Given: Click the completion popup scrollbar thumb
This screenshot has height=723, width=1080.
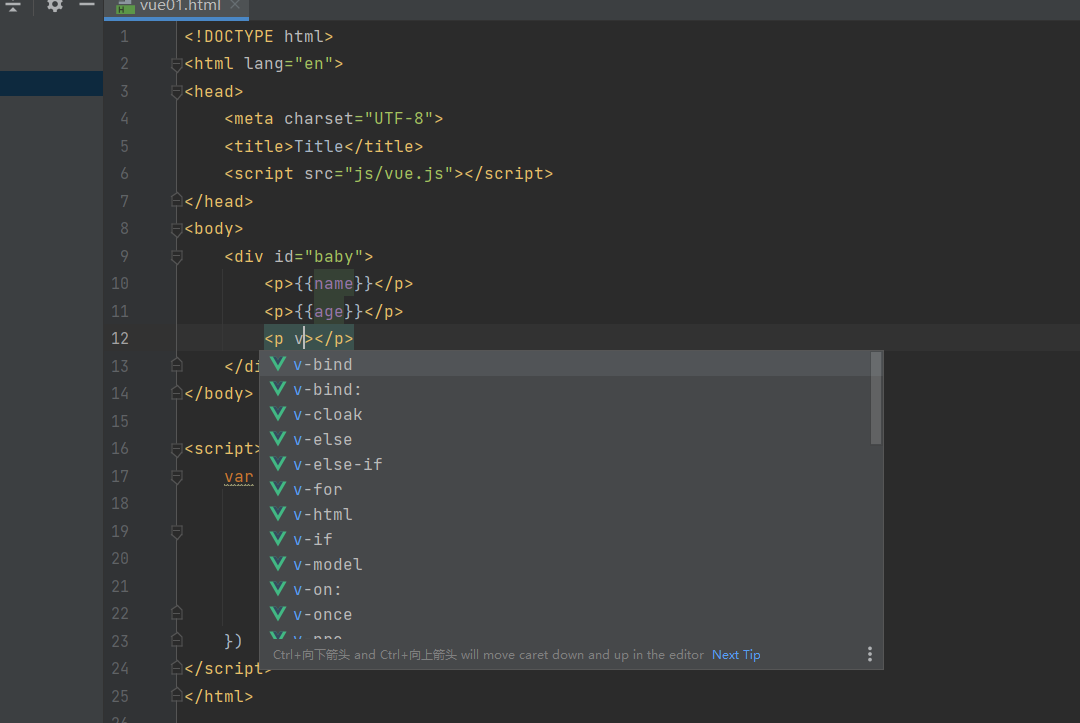Looking at the screenshot, I should [876, 399].
